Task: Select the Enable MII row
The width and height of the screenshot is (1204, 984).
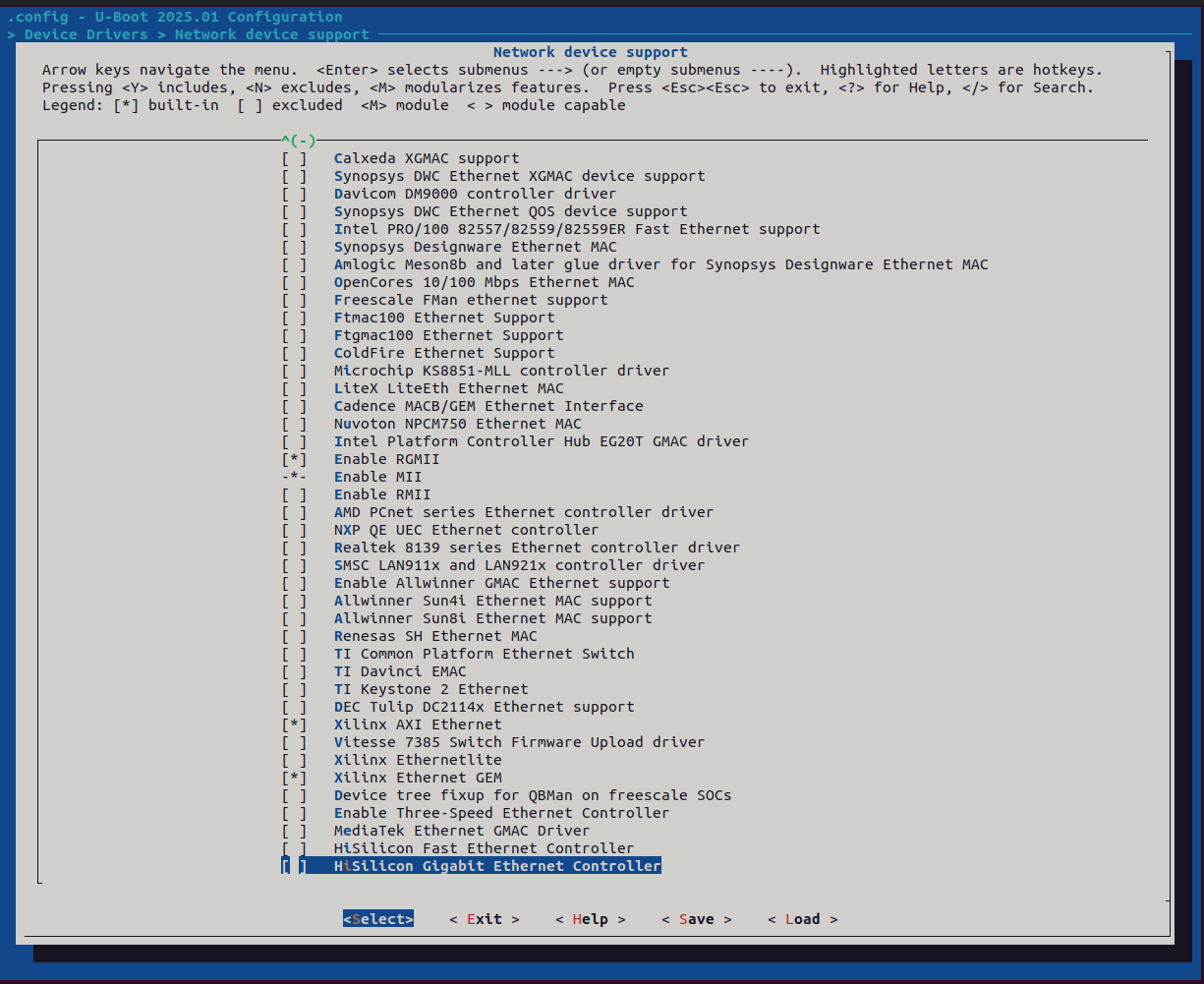Action: tap(378, 477)
